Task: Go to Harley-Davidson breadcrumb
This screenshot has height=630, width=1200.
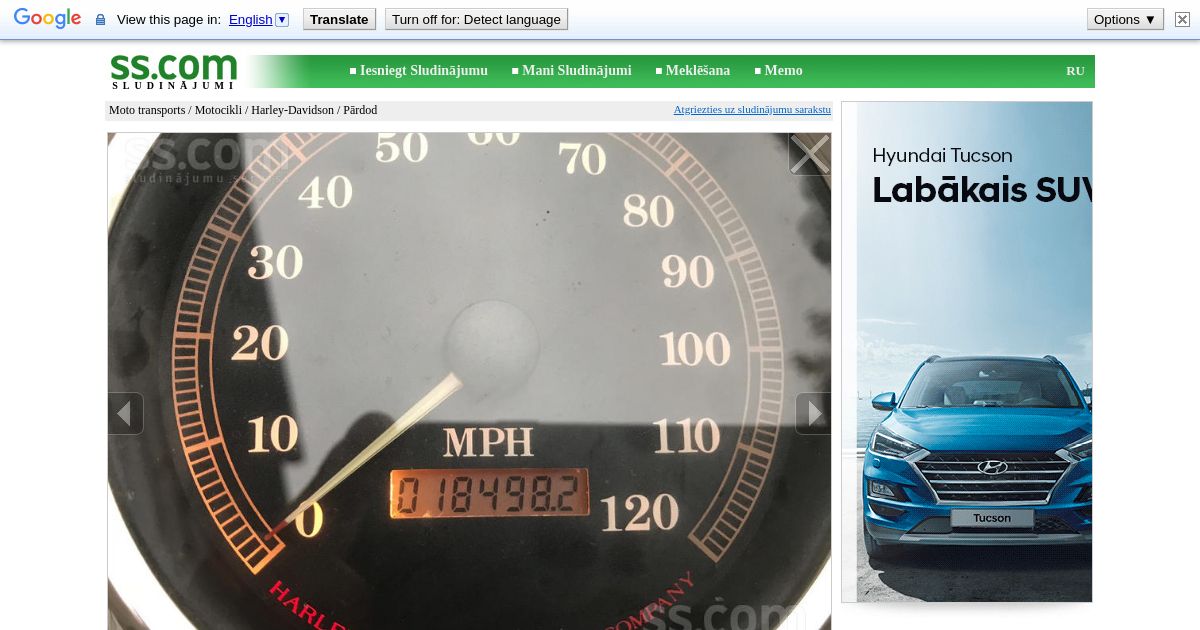Action: coord(292,110)
